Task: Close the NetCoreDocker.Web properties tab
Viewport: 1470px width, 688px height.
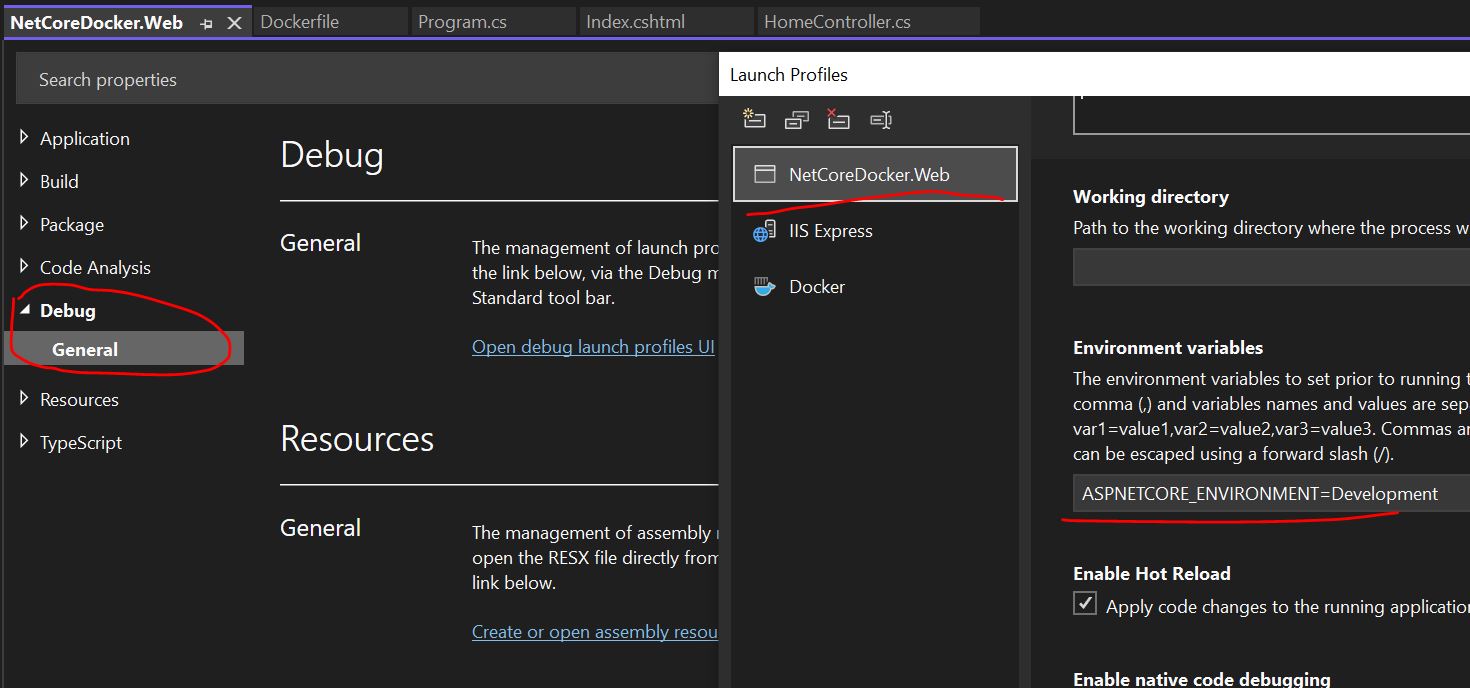Action: point(234,23)
